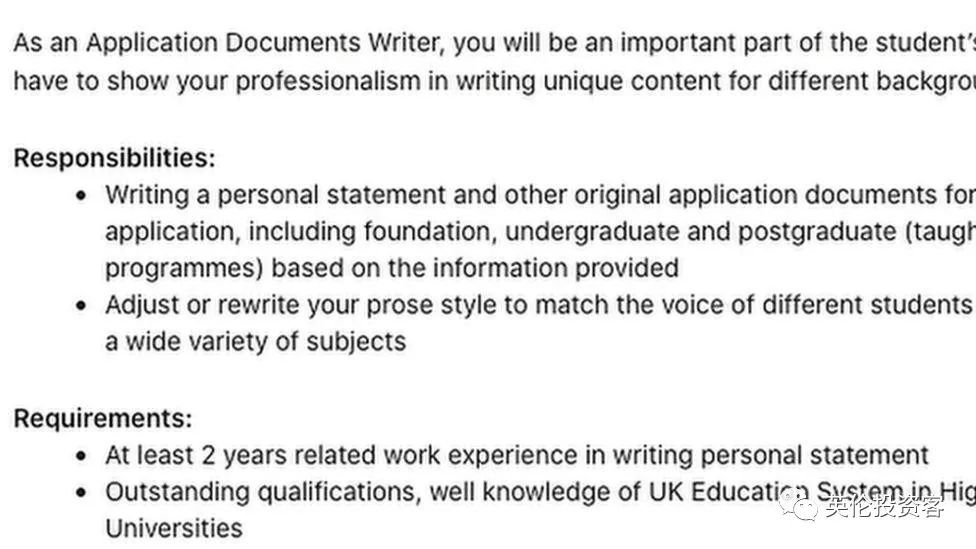Image resolution: width=976 pixels, height=549 pixels.
Task: Click the words 'UK Education' in the requirements
Action: pyautogui.click(x=728, y=492)
